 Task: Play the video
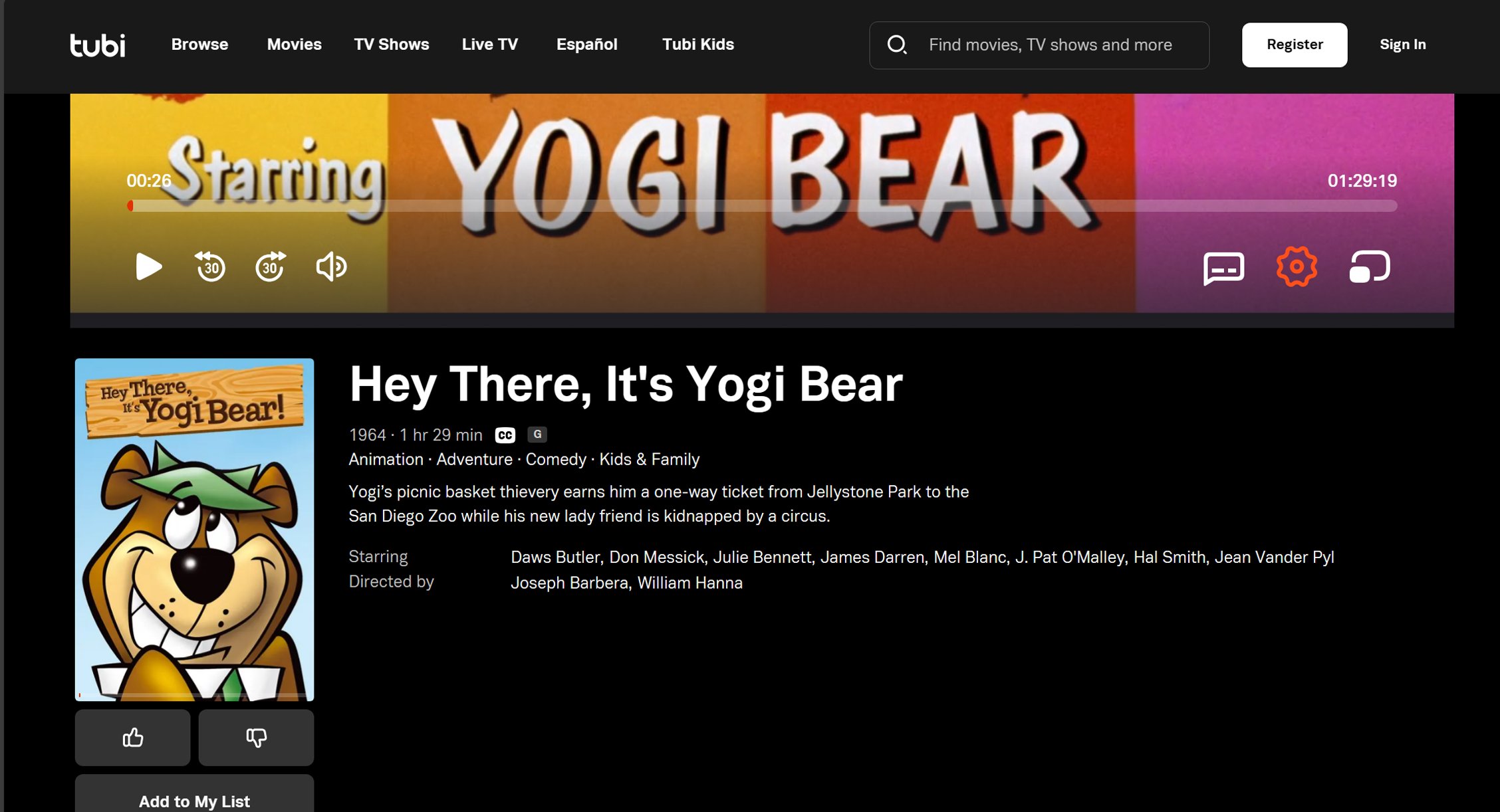(x=148, y=266)
